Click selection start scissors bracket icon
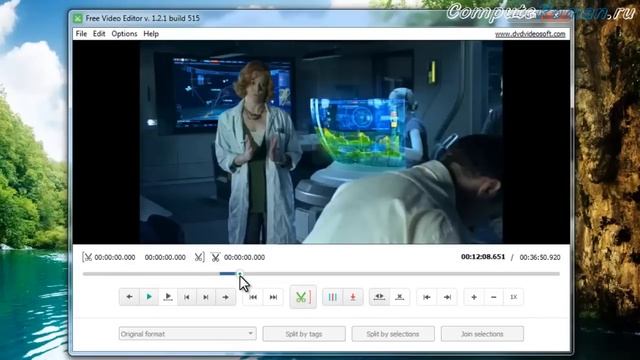 87,257
